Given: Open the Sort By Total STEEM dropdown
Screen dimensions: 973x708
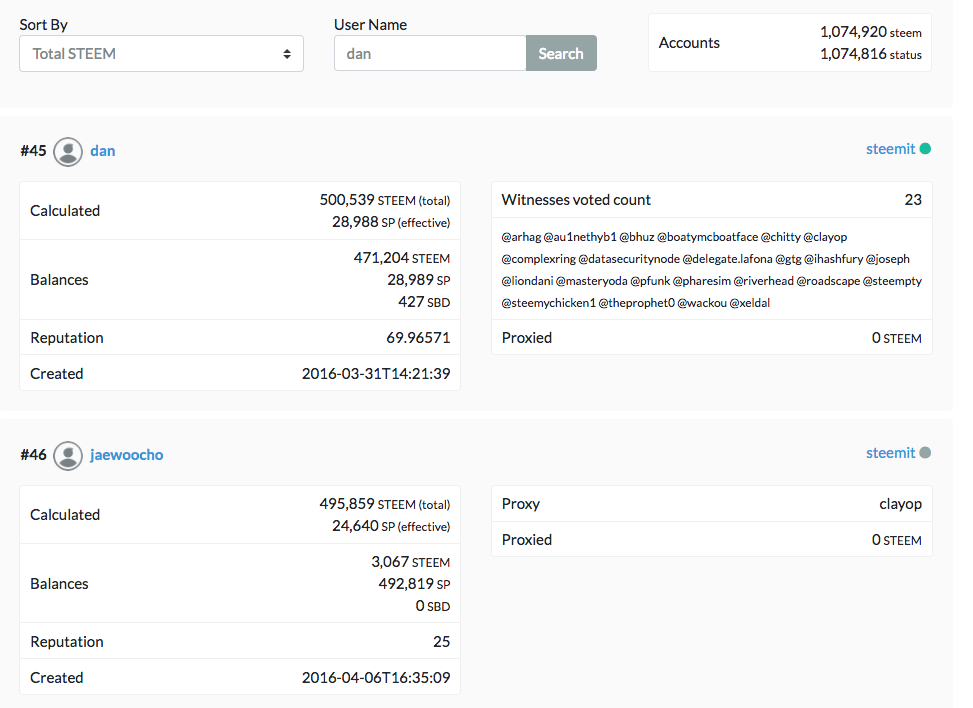Looking at the screenshot, I should coord(160,54).
